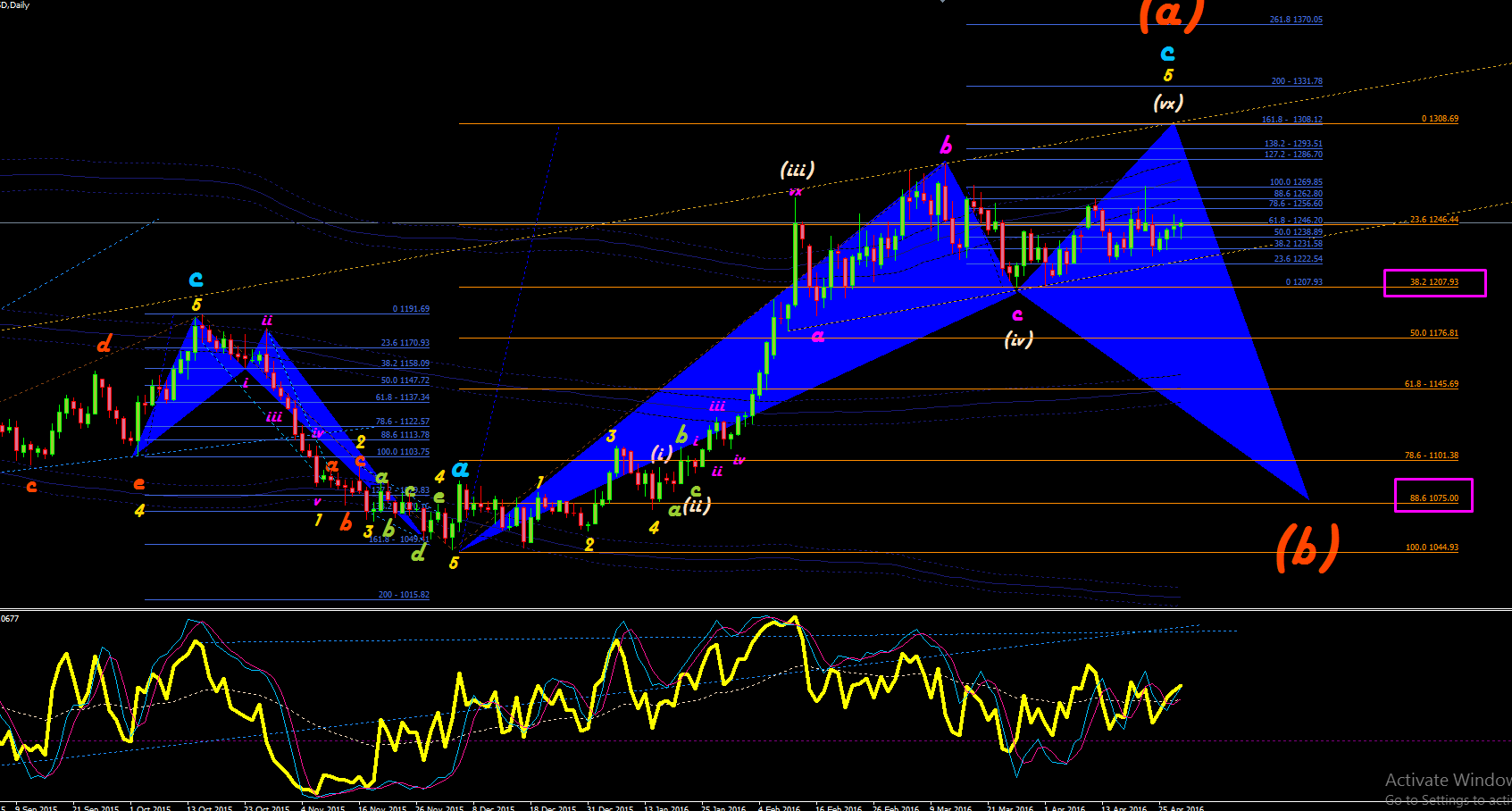Select the 200 - 1015.82 extension label
Image resolution: width=1512 pixels, height=811 pixels.
[404, 595]
